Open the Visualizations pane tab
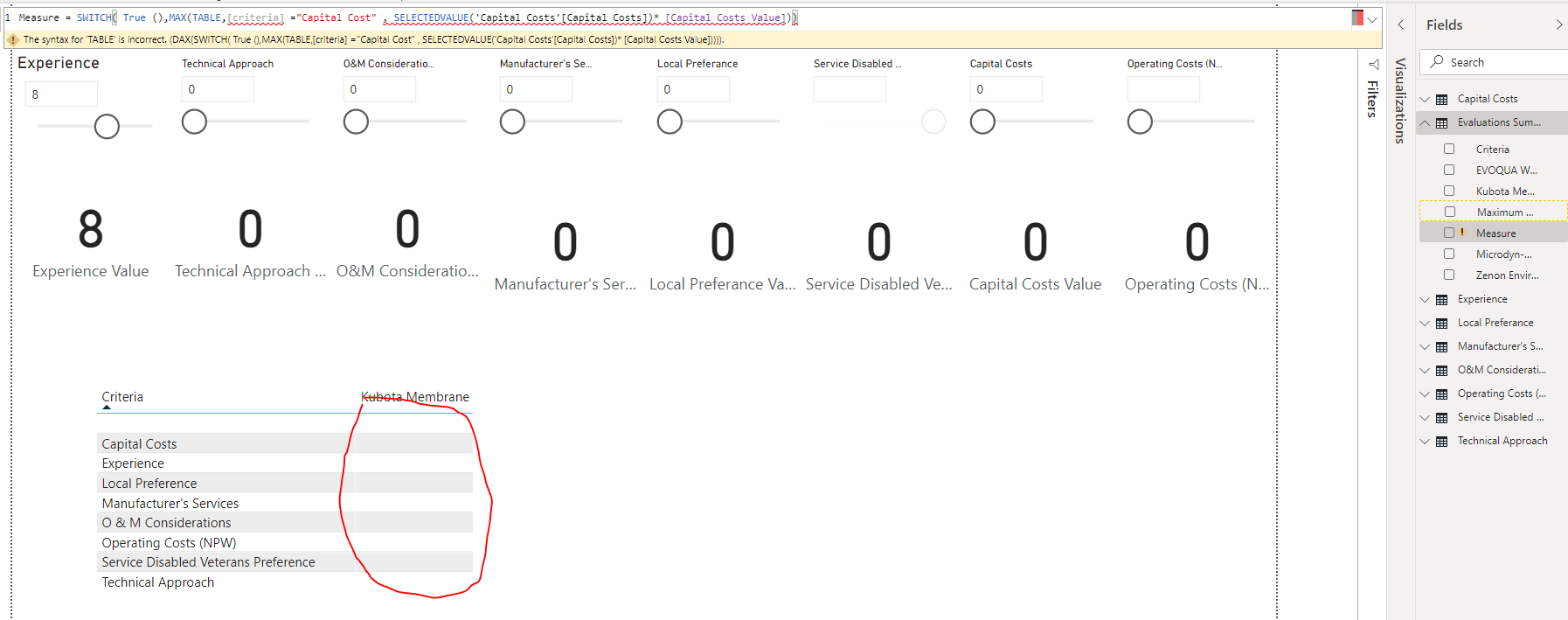1568x620 pixels. point(1400,101)
